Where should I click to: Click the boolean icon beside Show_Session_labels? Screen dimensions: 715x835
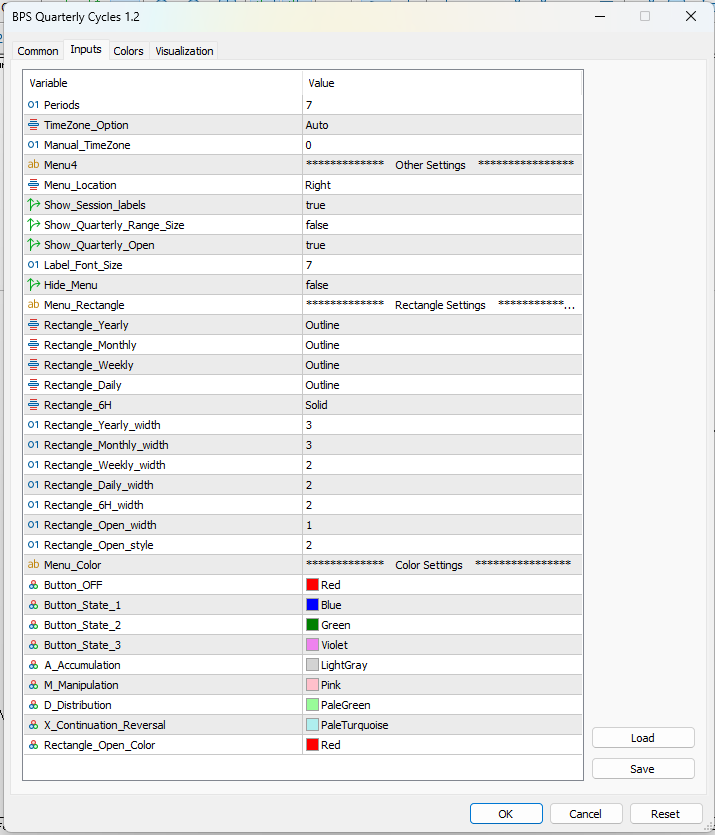click(x=33, y=205)
